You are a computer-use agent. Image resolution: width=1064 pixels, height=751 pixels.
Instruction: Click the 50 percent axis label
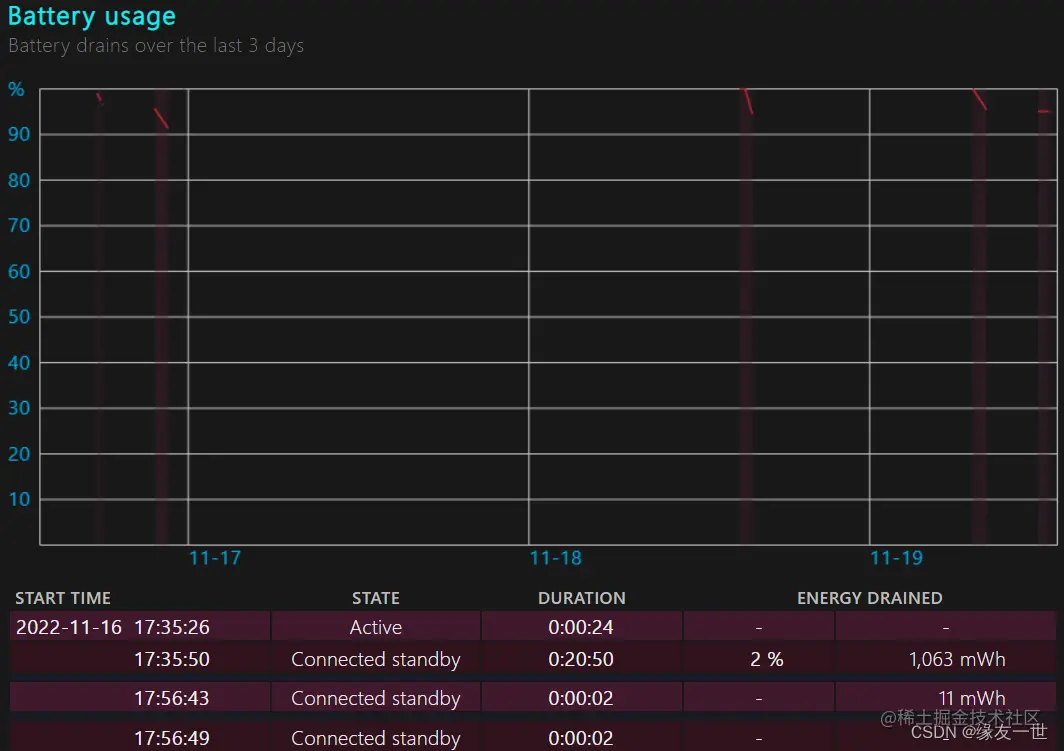[x=19, y=317]
